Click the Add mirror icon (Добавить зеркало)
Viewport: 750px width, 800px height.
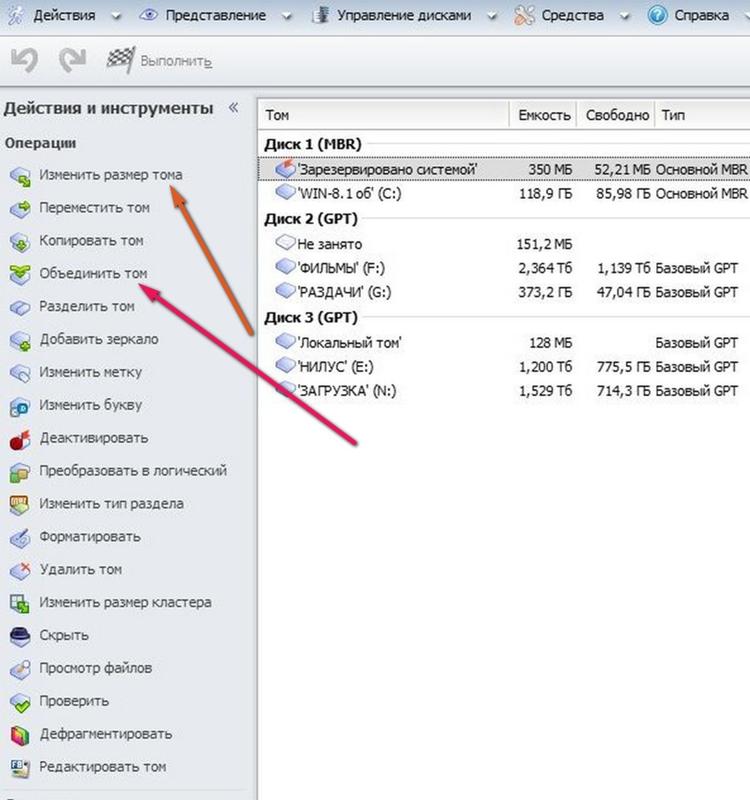pyautogui.click(x=20, y=340)
